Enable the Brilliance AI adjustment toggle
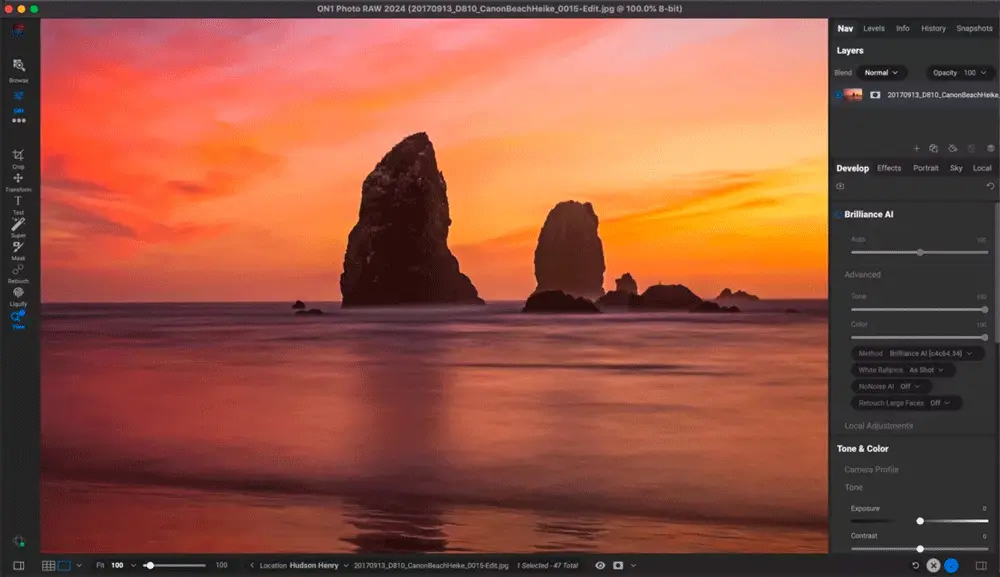Viewport: 1000px width, 577px height. tap(837, 214)
